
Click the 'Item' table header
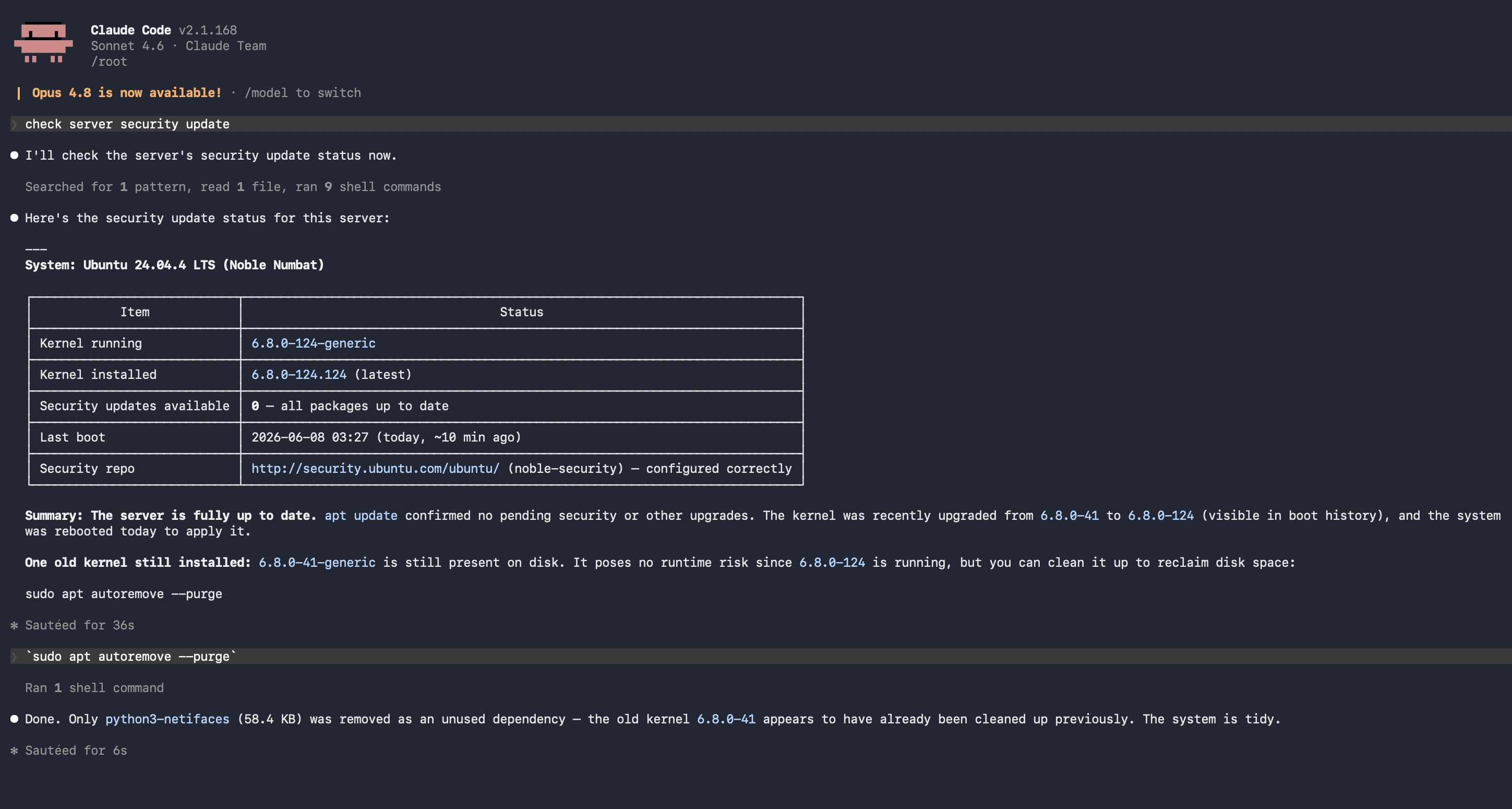coord(135,312)
